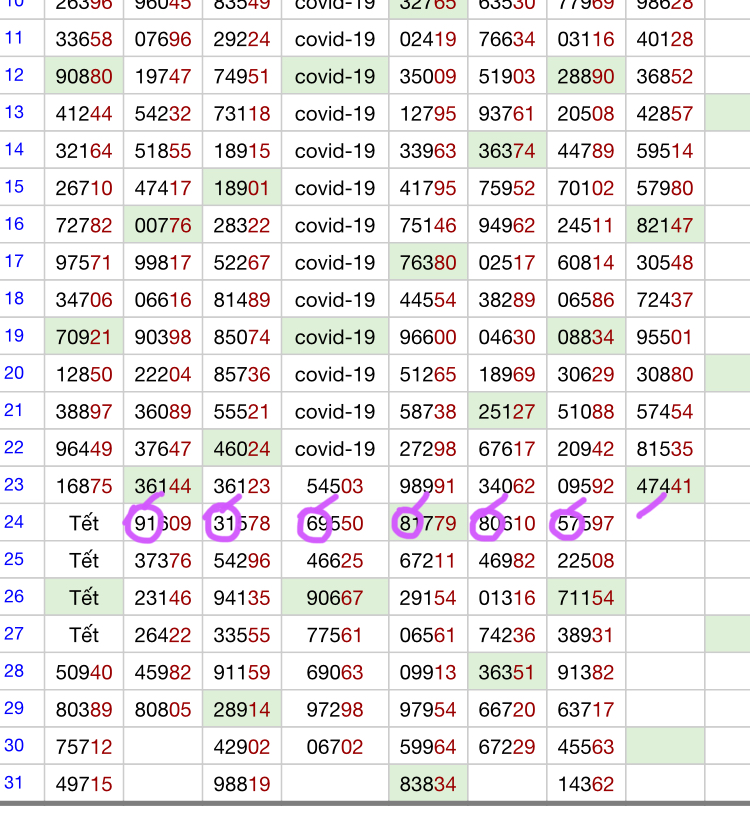The image size is (750, 817).
Task: Select row number 17 link
Action: tap(14, 262)
